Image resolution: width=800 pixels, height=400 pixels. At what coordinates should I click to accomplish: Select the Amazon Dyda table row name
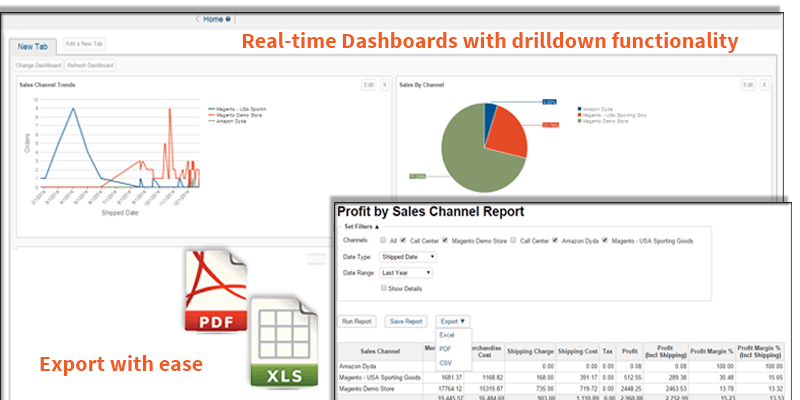click(x=356, y=366)
